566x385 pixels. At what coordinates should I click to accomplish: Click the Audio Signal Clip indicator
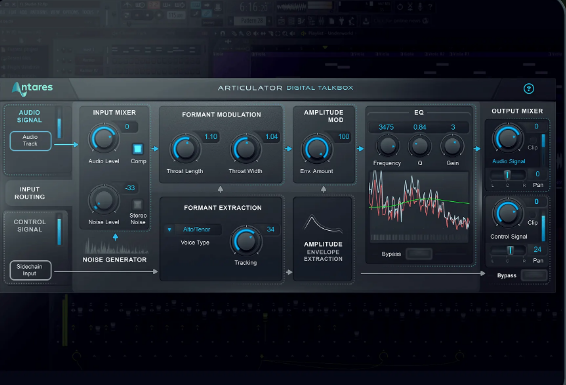pyautogui.click(x=532, y=140)
